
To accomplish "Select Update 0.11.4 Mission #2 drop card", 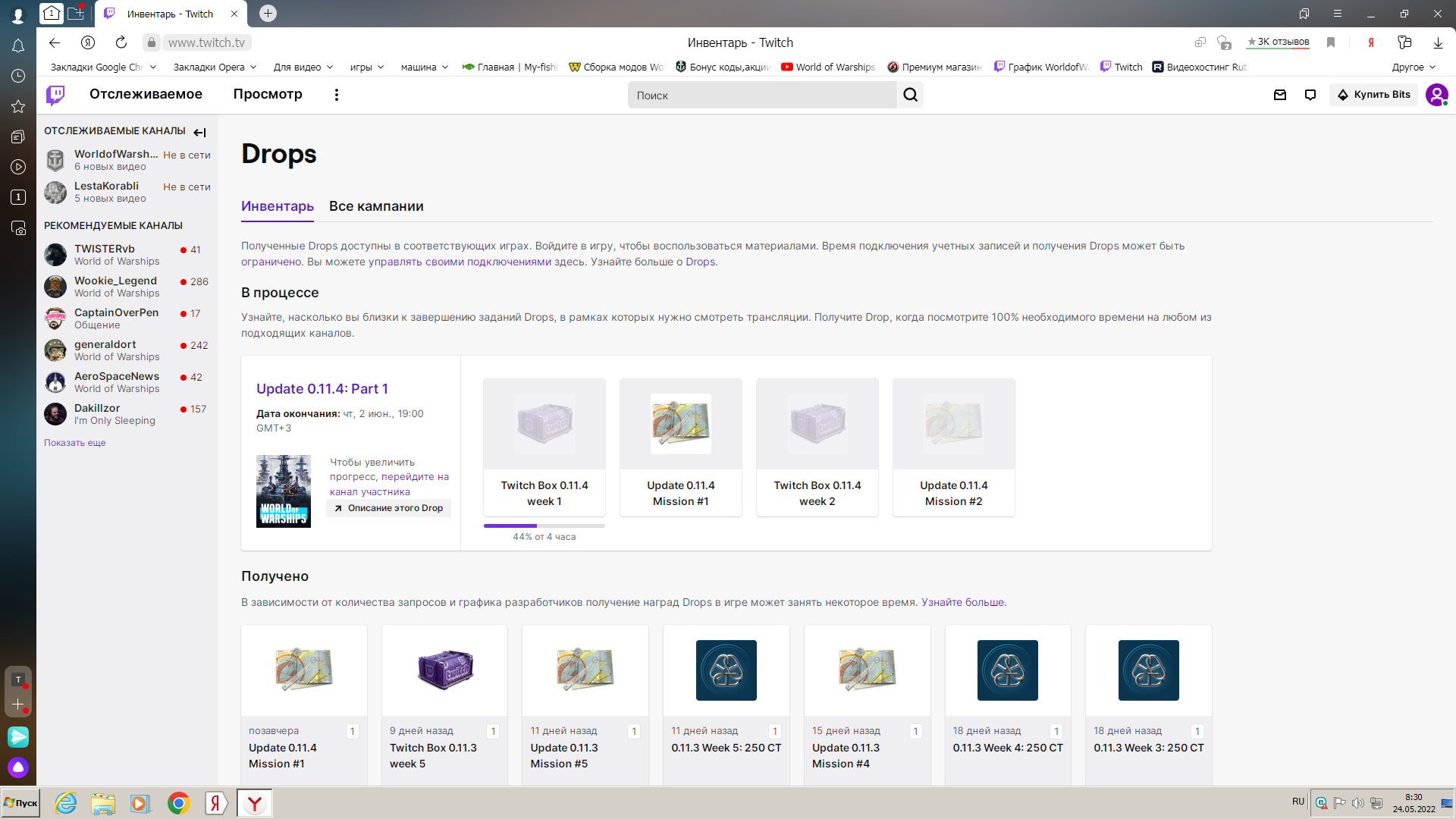I will point(954,447).
